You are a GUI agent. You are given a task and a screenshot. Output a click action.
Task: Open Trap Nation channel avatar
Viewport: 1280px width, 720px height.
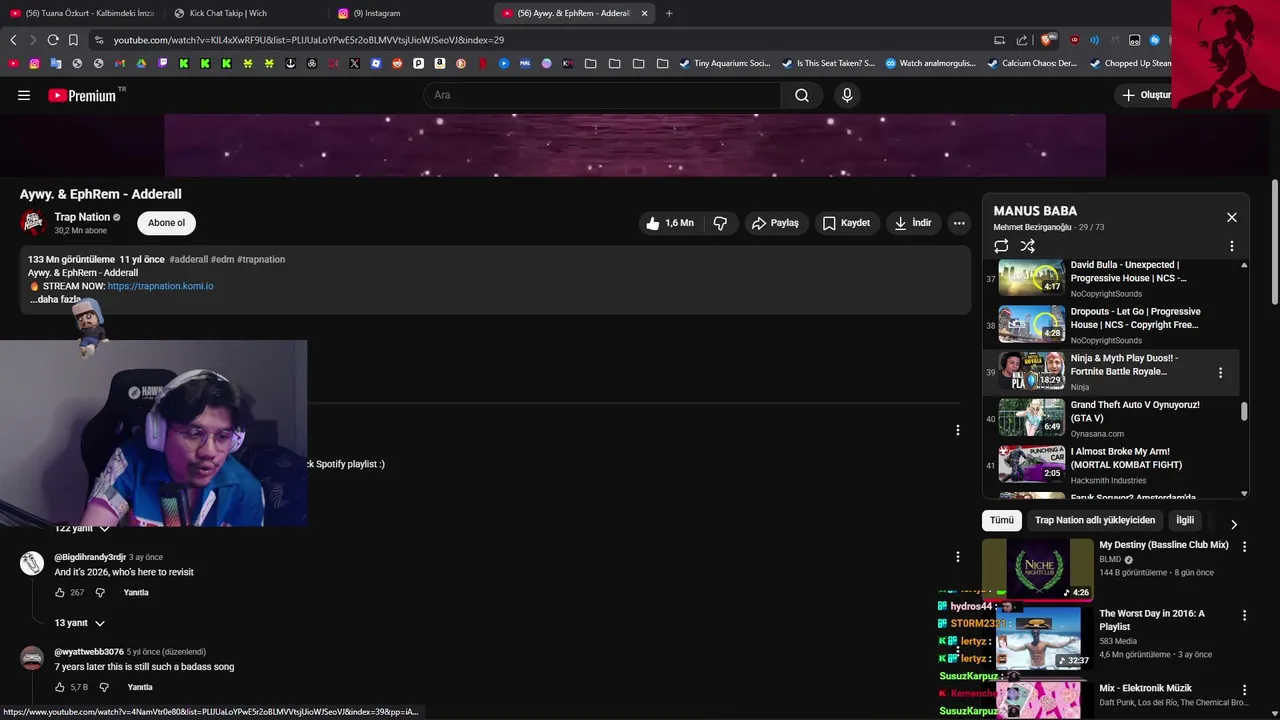(x=33, y=222)
